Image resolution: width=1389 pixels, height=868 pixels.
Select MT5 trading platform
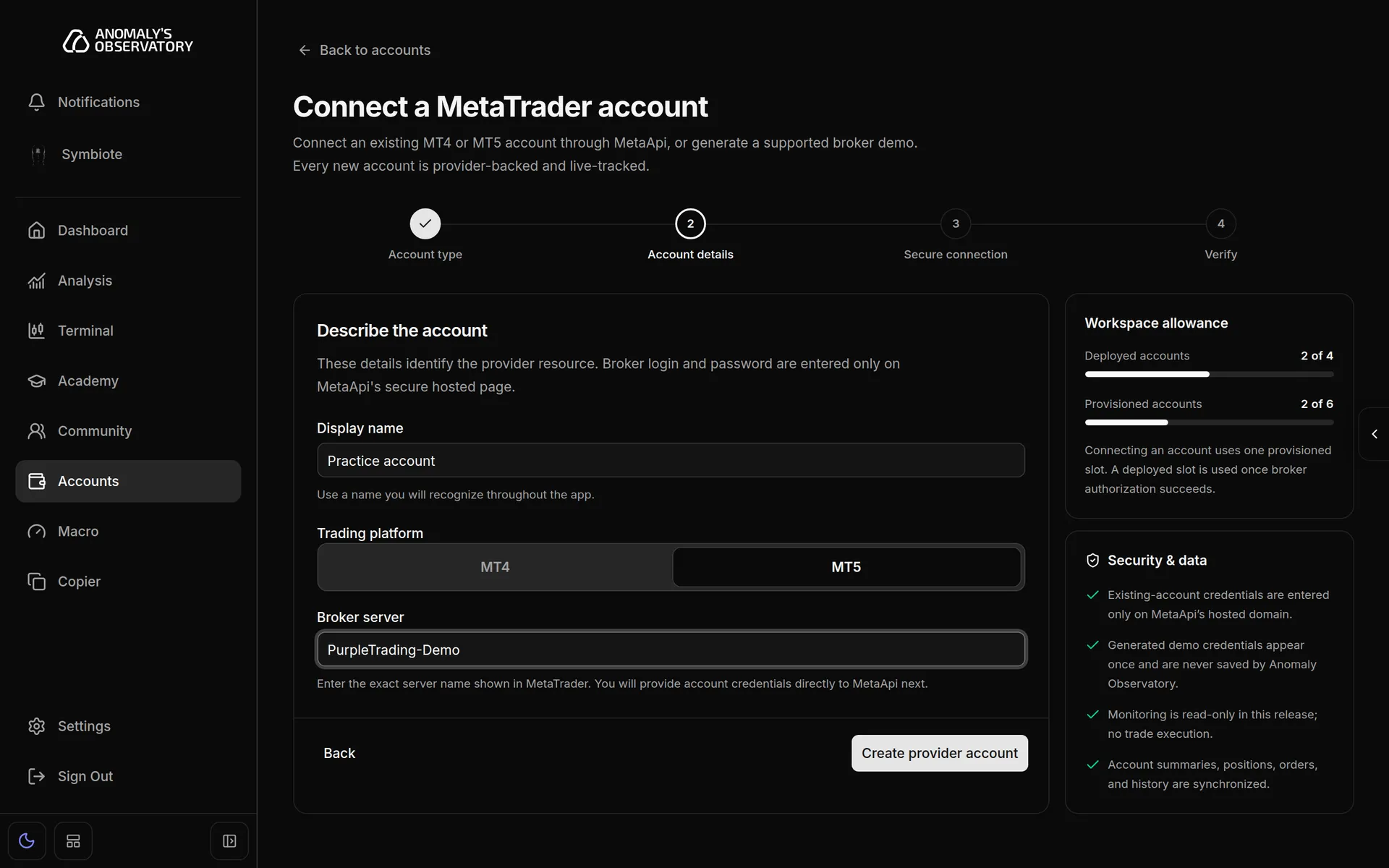(x=846, y=567)
